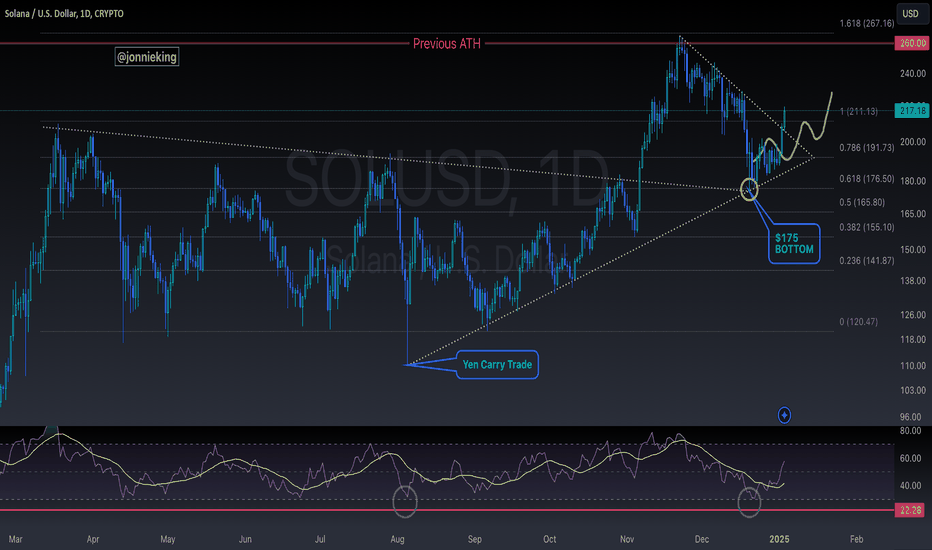Image resolution: width=932 pixels, height=550 pixels.
Task: Click the lightning event icon near January 2025
Action: [x=784, y=415]
